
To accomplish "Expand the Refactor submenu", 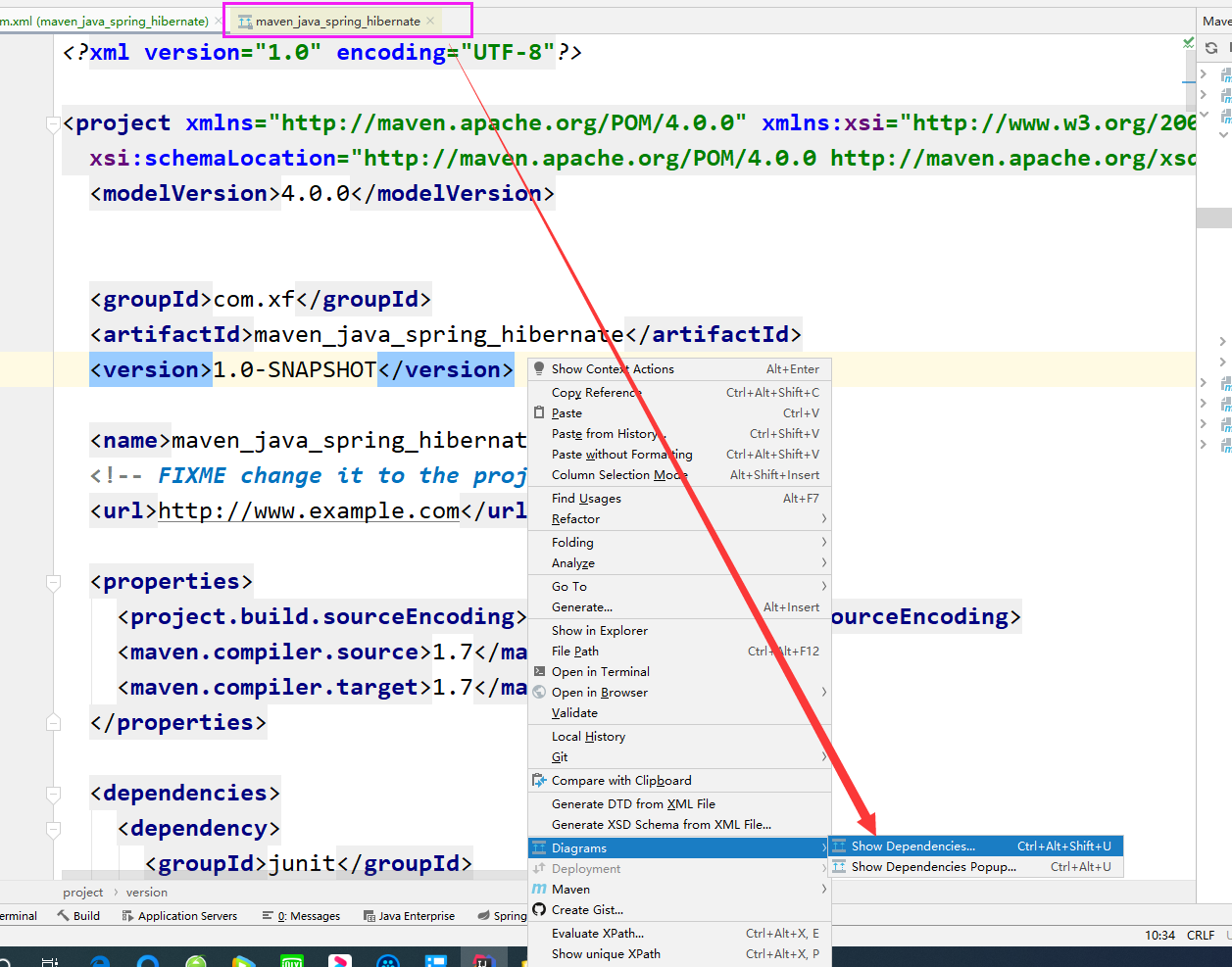I will pos(678,519).
